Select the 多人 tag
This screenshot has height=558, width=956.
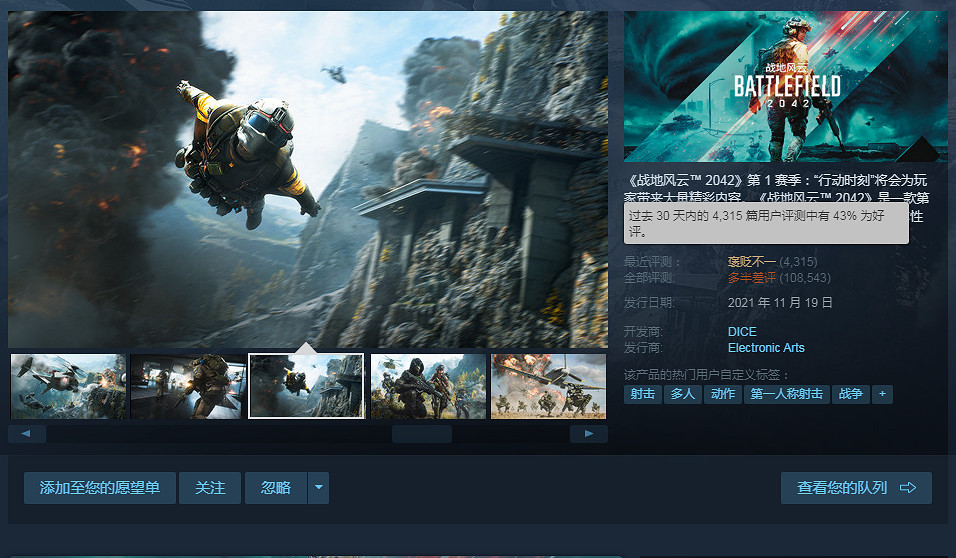coord(683,394)
